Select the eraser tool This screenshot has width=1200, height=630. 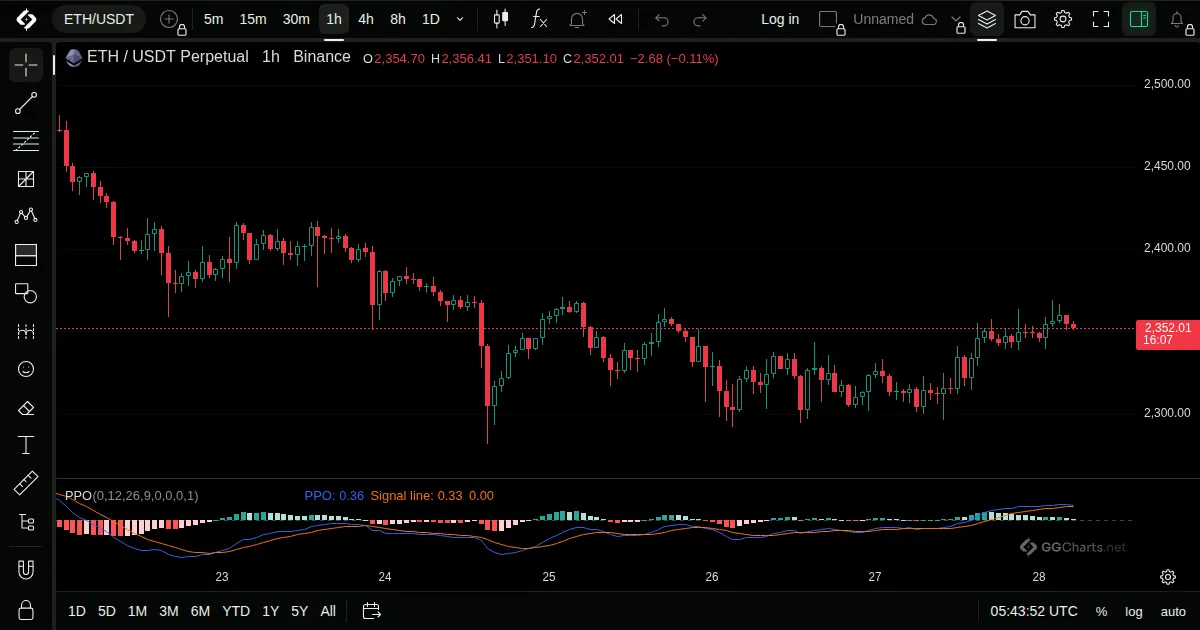(26, 407)
